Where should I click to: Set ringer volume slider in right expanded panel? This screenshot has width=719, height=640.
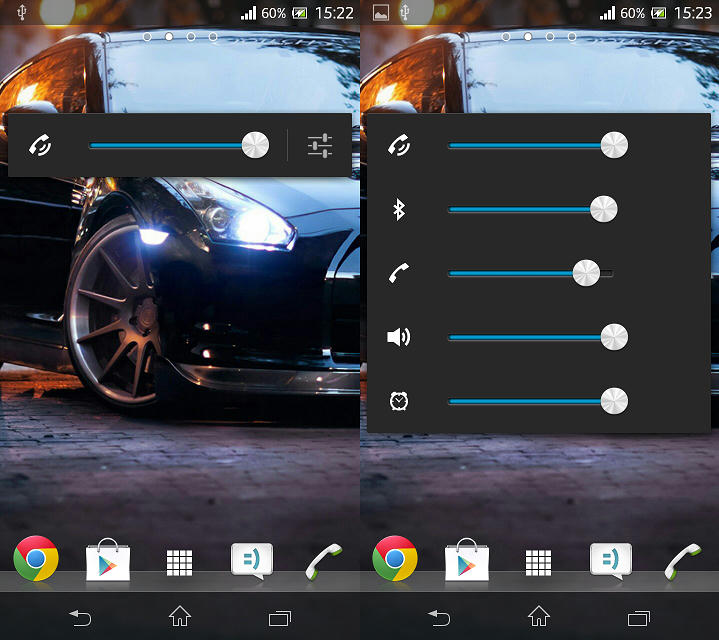[538, 145]
